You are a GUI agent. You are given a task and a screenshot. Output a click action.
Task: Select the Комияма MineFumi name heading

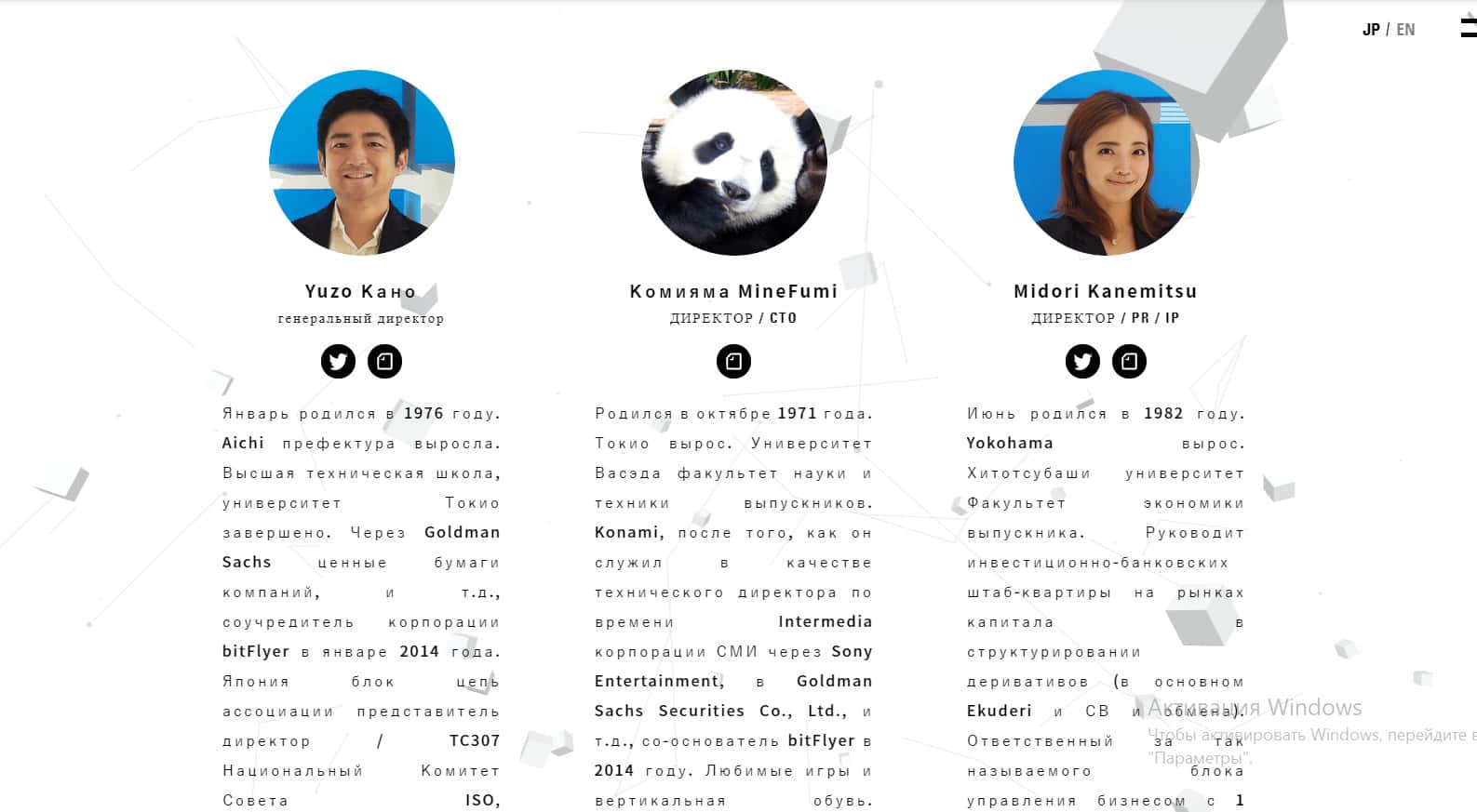click(x=733, y=292)
